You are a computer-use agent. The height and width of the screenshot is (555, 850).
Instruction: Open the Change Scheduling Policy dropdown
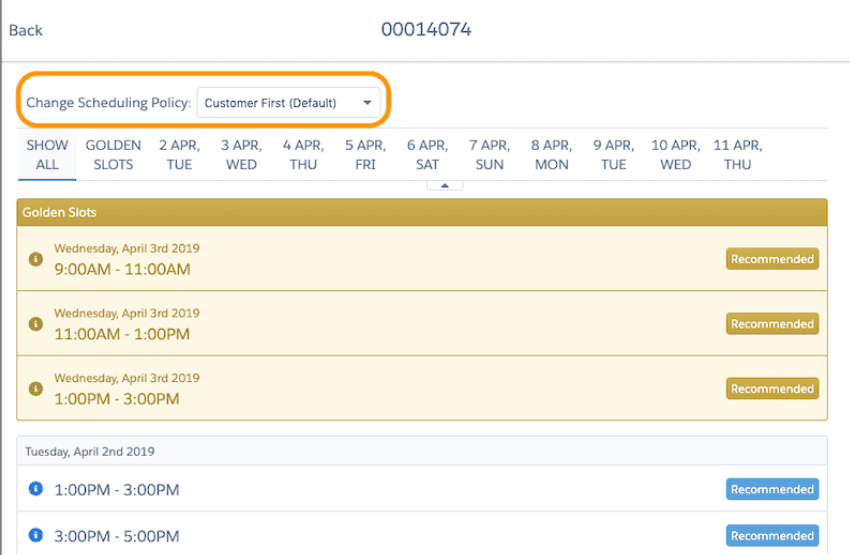tap(288, 102)
